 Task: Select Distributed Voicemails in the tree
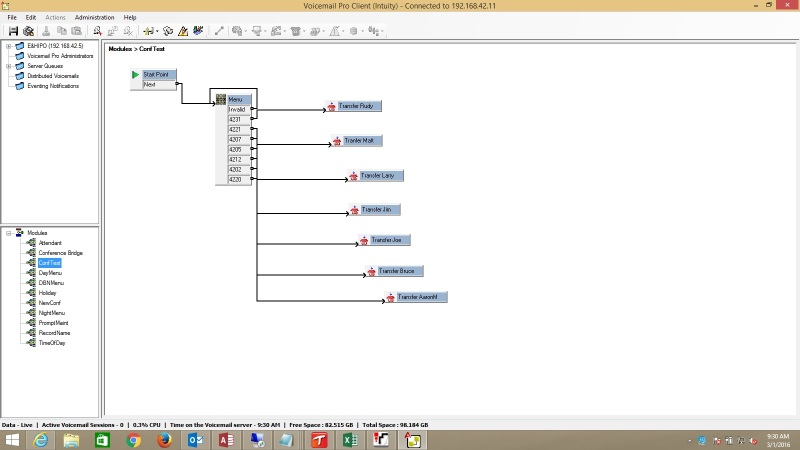click(53, 76)
